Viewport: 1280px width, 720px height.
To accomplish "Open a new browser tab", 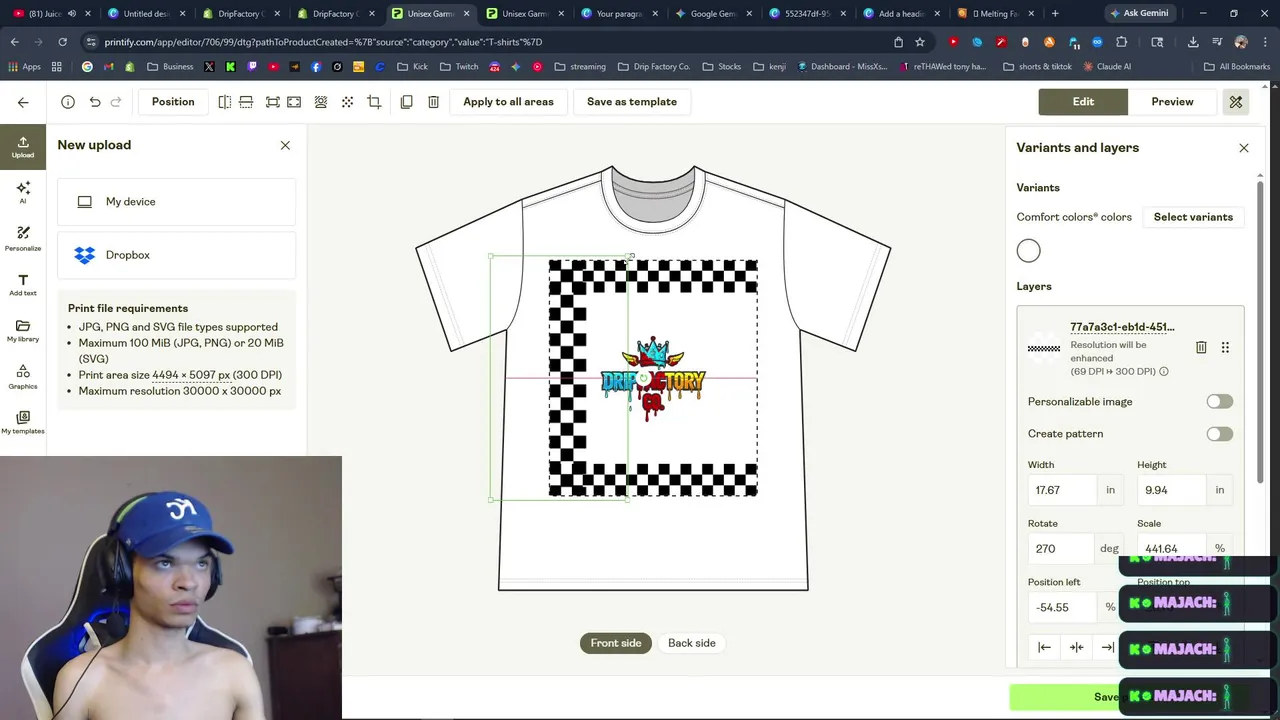I will (1055, 14).
